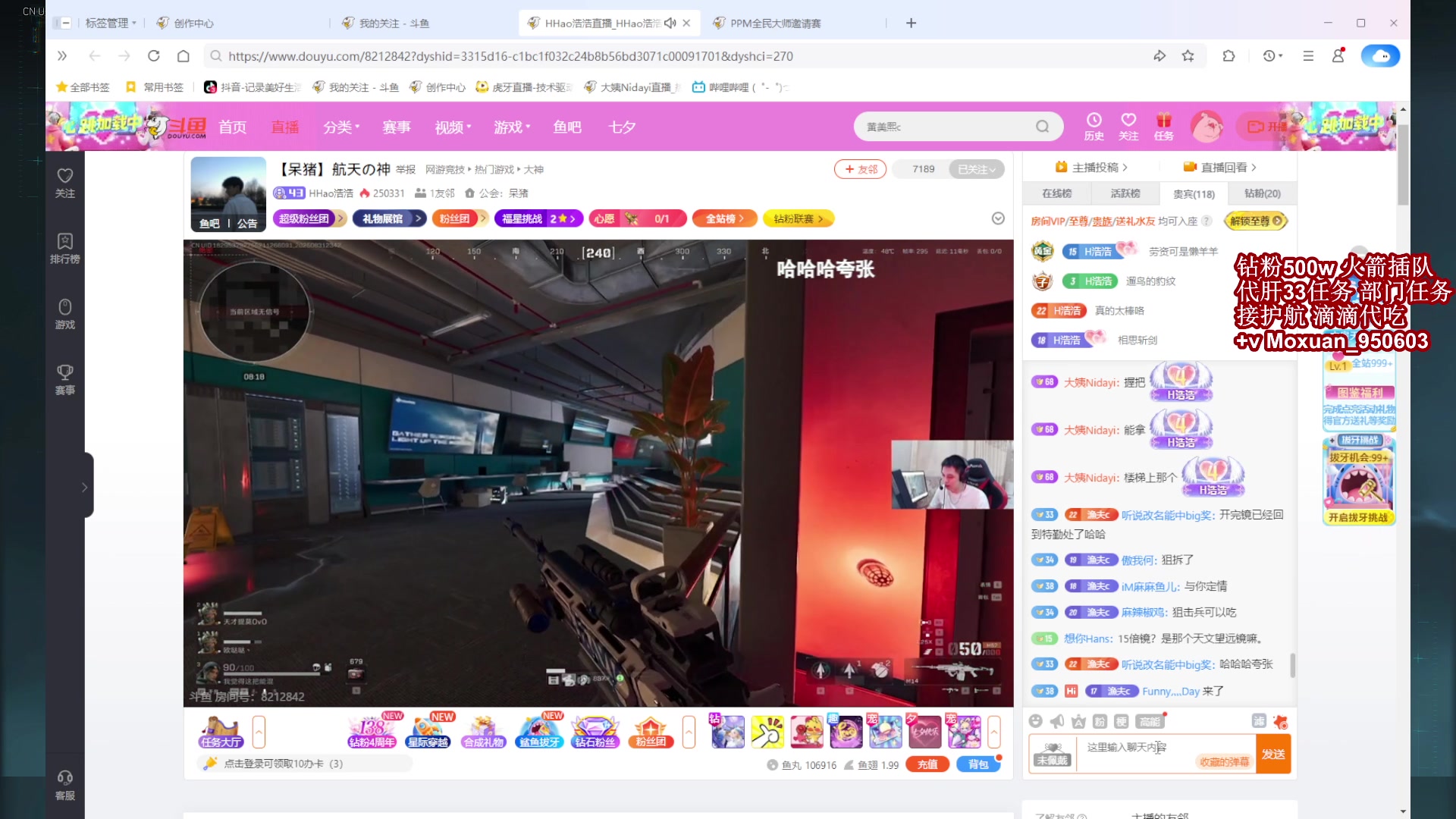Expand the arrow beside 任务大厅
1456x819 pixels.
pos(259,733)
